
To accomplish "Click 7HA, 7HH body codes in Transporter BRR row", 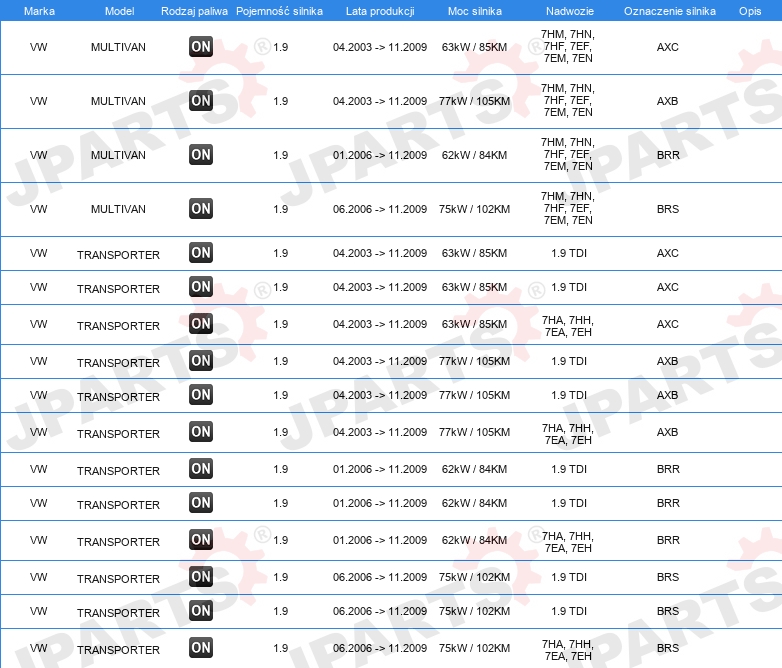I will point(568,542).
